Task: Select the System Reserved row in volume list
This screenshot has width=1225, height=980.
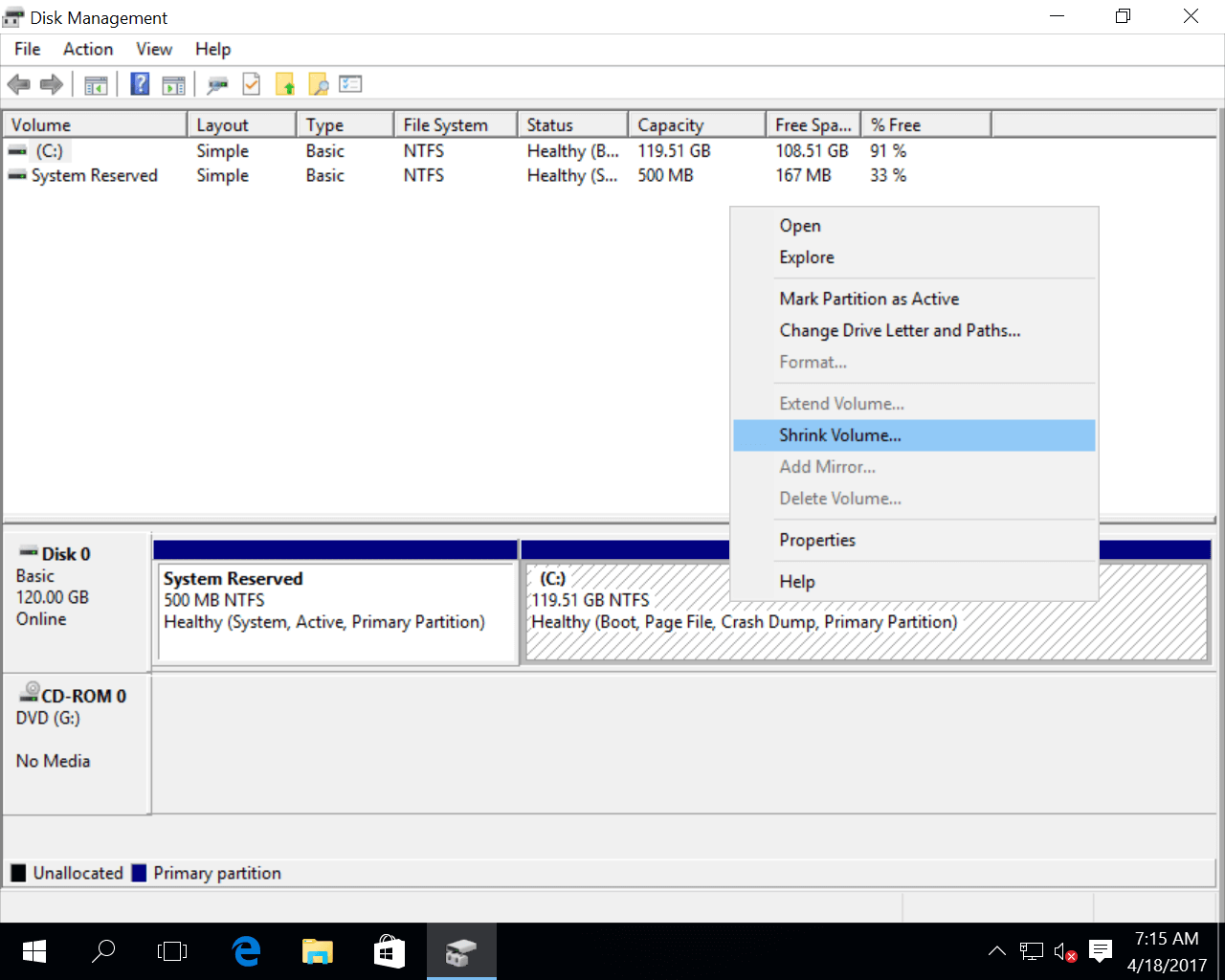Action: (94, 175)
